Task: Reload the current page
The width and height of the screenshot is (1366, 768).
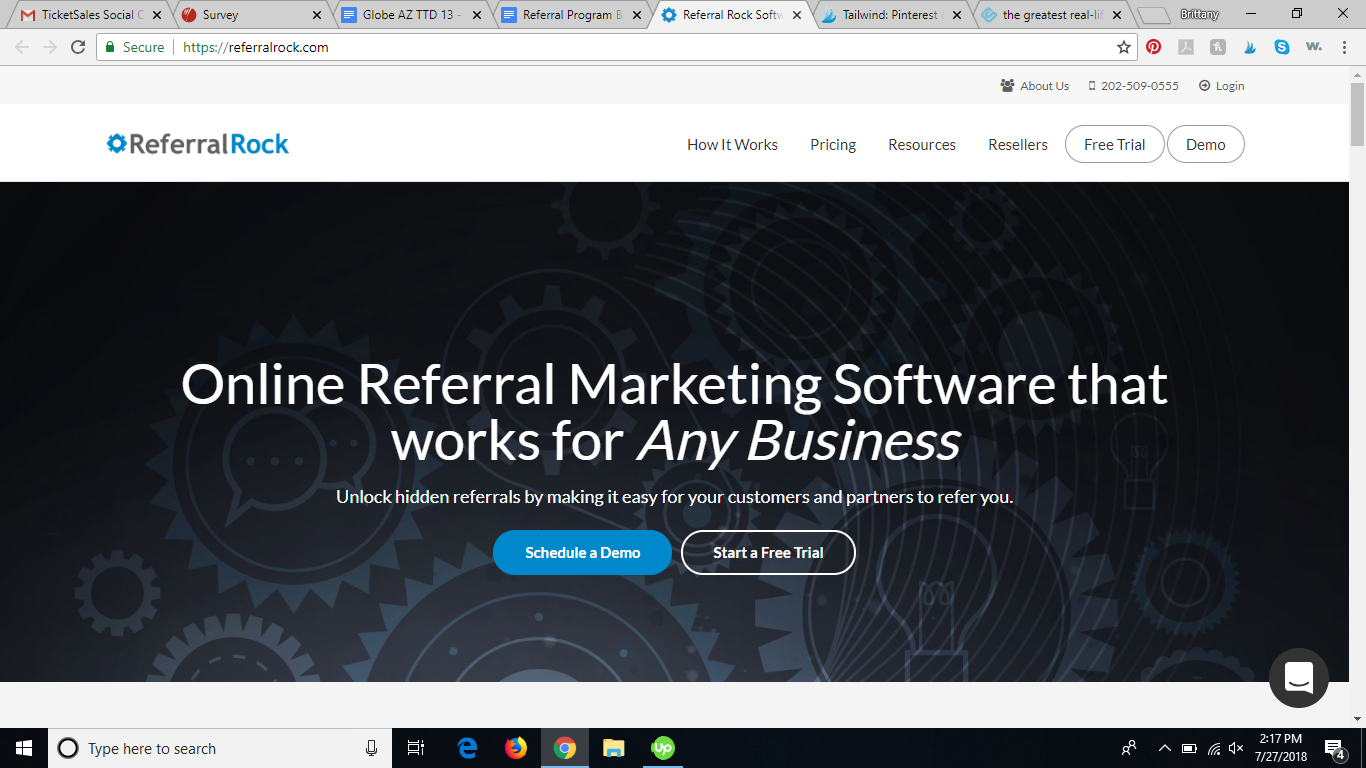Action: (x=78, y=47)
